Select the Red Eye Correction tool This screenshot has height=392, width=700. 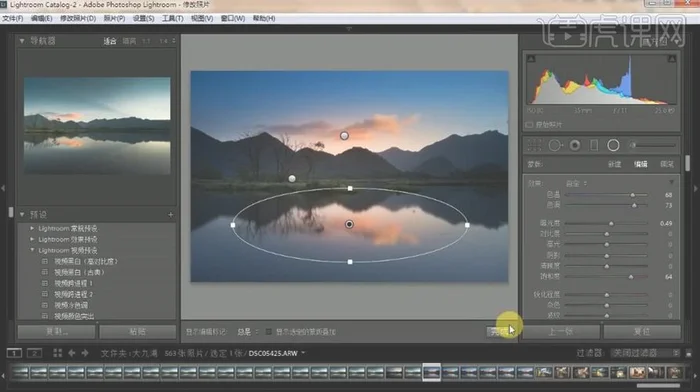click(575, 145)
